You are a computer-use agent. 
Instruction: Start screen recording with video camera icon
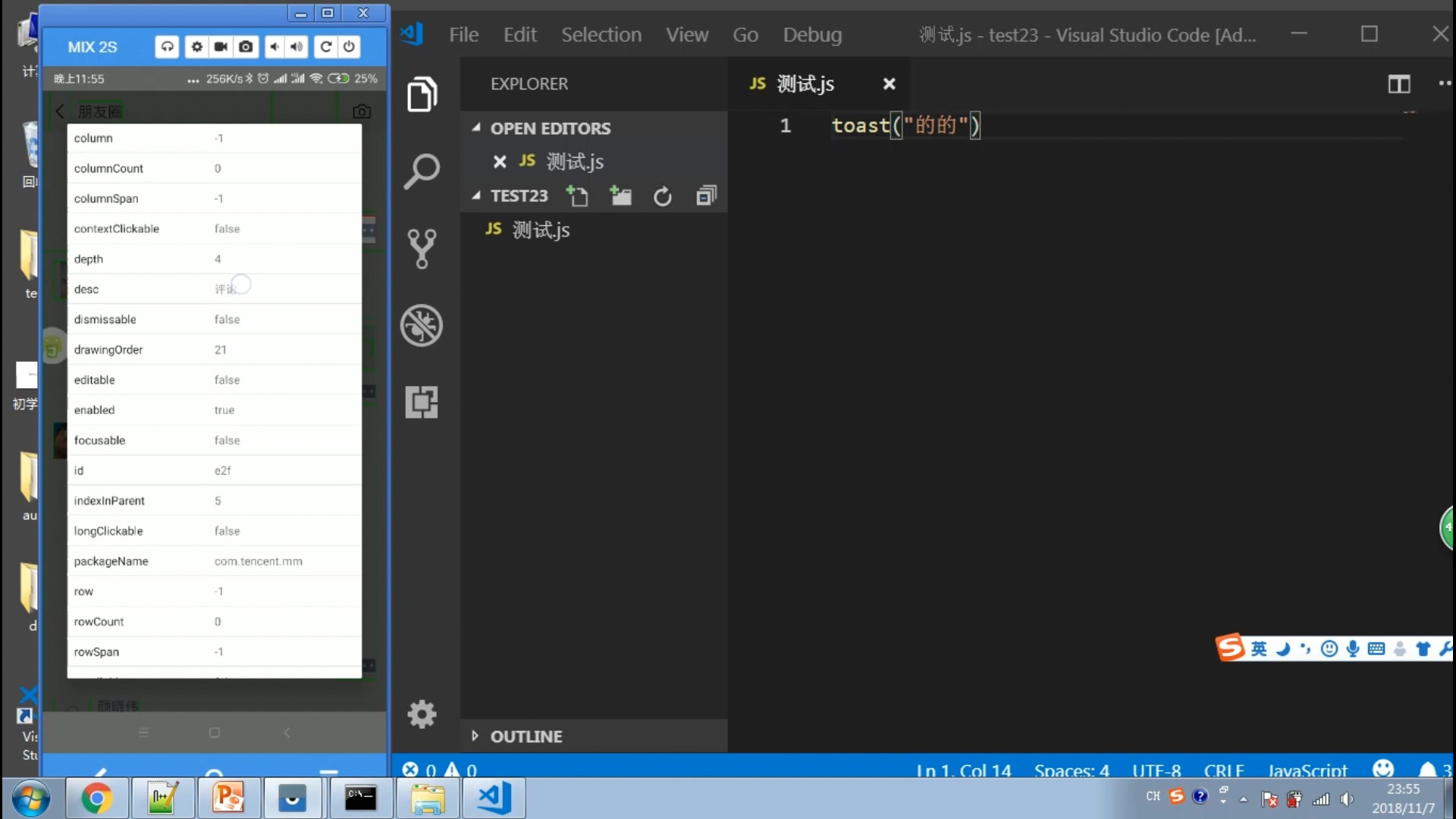(221, 47)
